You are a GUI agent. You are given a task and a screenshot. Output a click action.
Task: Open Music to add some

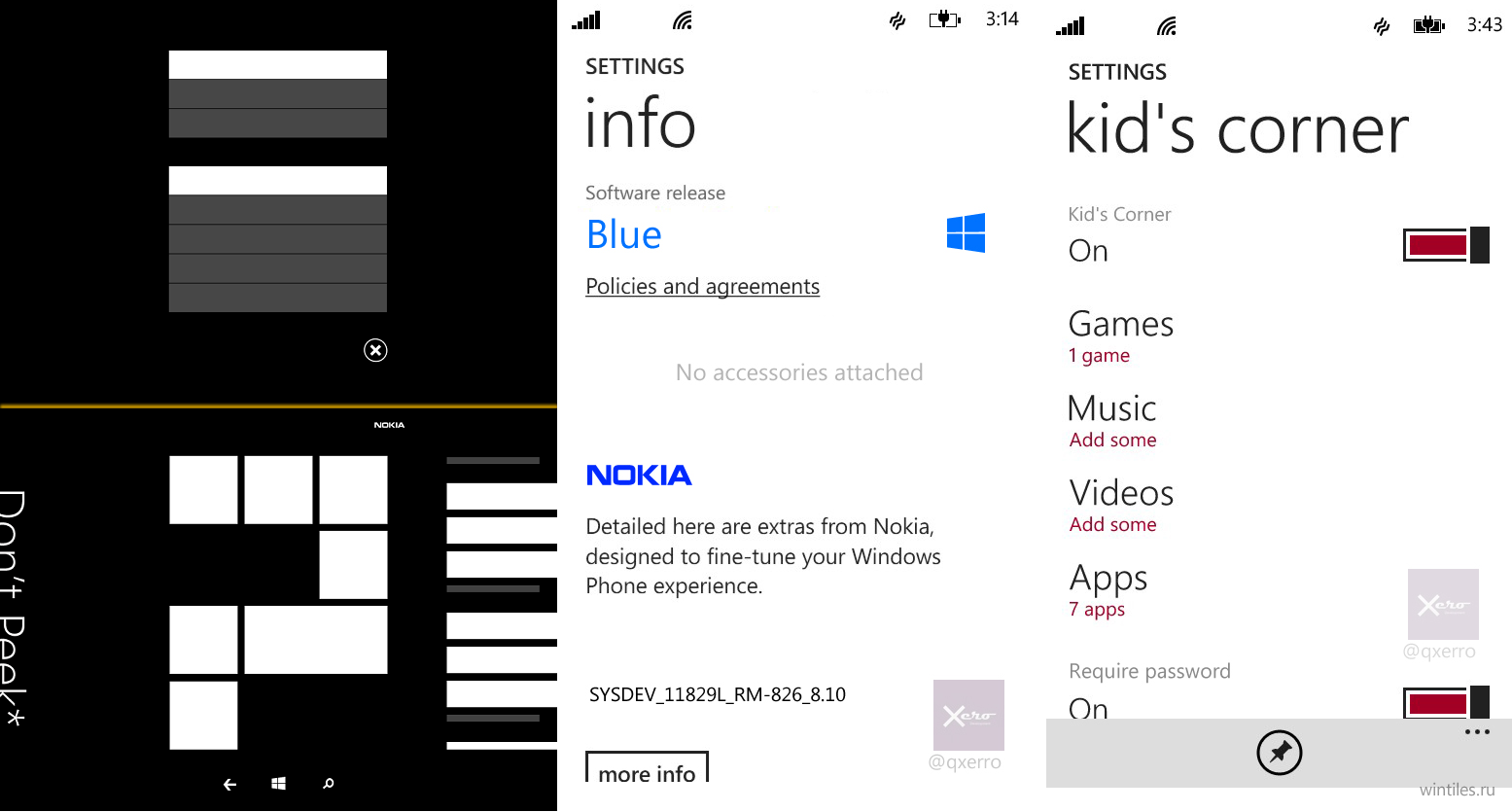click(x=1112, y=421)
